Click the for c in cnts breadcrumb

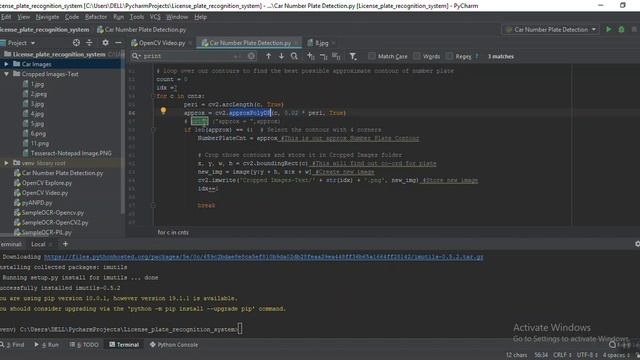pos(173,232)
